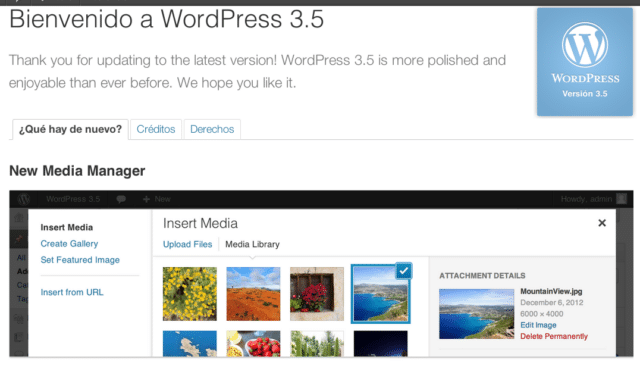
Task: Click the Delete Permanently link
Action: click(x=554, y=336)
